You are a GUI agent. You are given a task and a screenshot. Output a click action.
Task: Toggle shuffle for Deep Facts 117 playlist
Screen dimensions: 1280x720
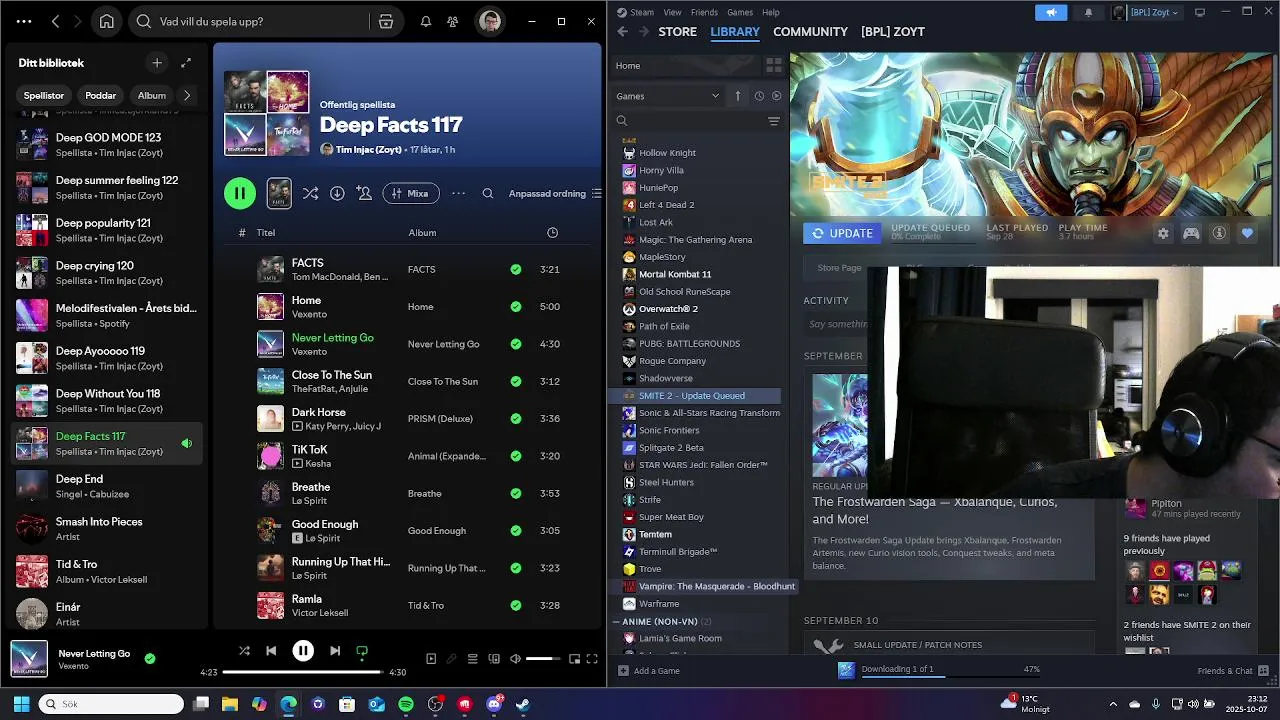(310, 193)
